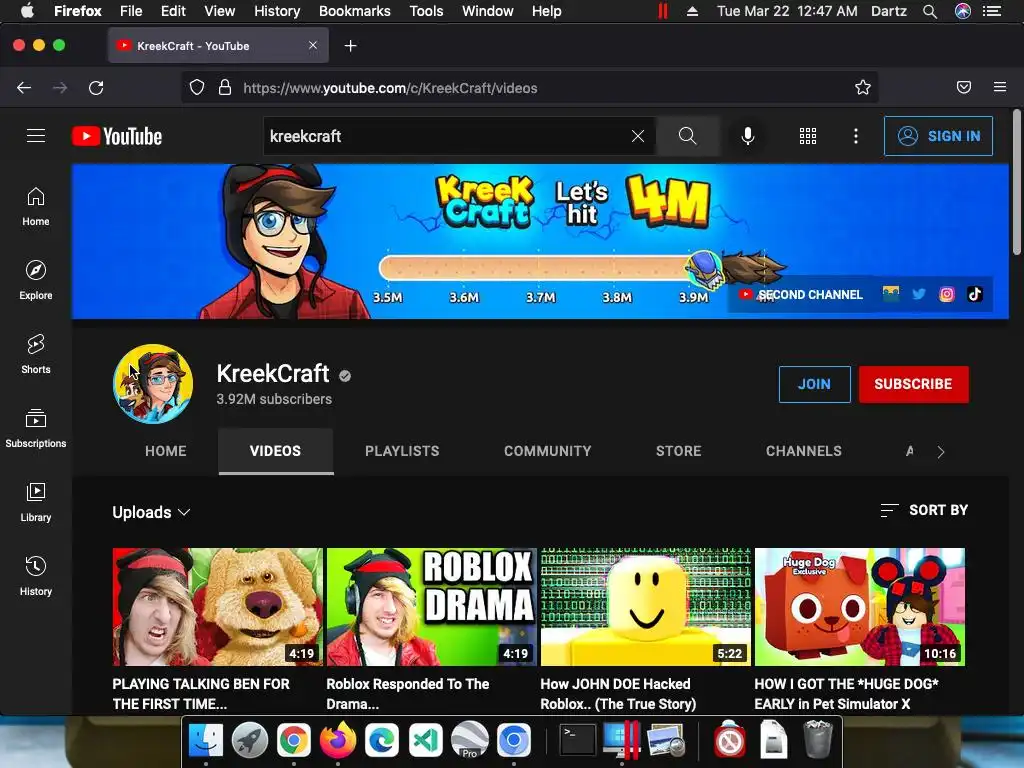The width and height of the screenshot is (1024, 768).
Task: Open the Firefox History menu
Action: (277, 11)
